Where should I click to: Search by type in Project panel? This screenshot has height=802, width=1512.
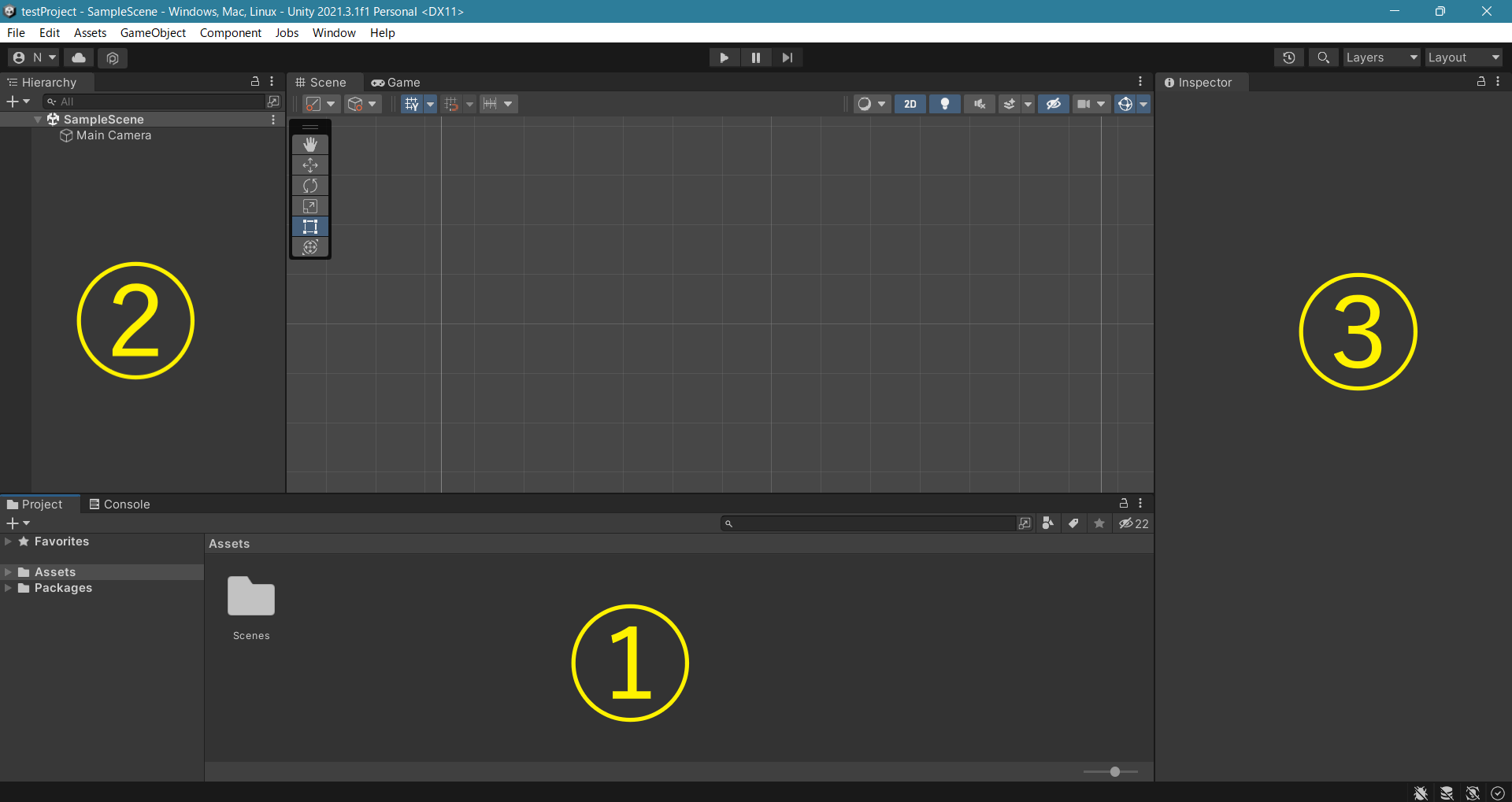pos(1048,523)
